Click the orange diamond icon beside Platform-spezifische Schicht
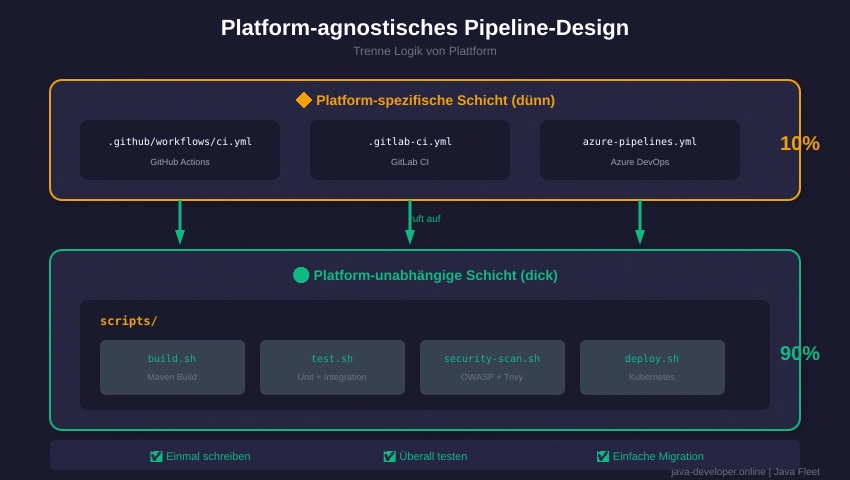The width and height of the screenshot is (850, 480). tap(304, 100)
